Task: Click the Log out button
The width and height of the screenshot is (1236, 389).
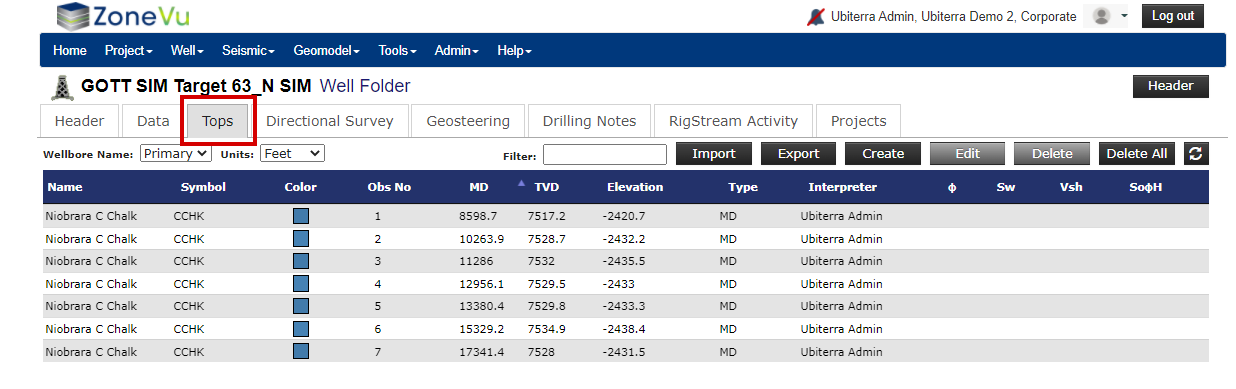Action: [x=1172, y=16]
